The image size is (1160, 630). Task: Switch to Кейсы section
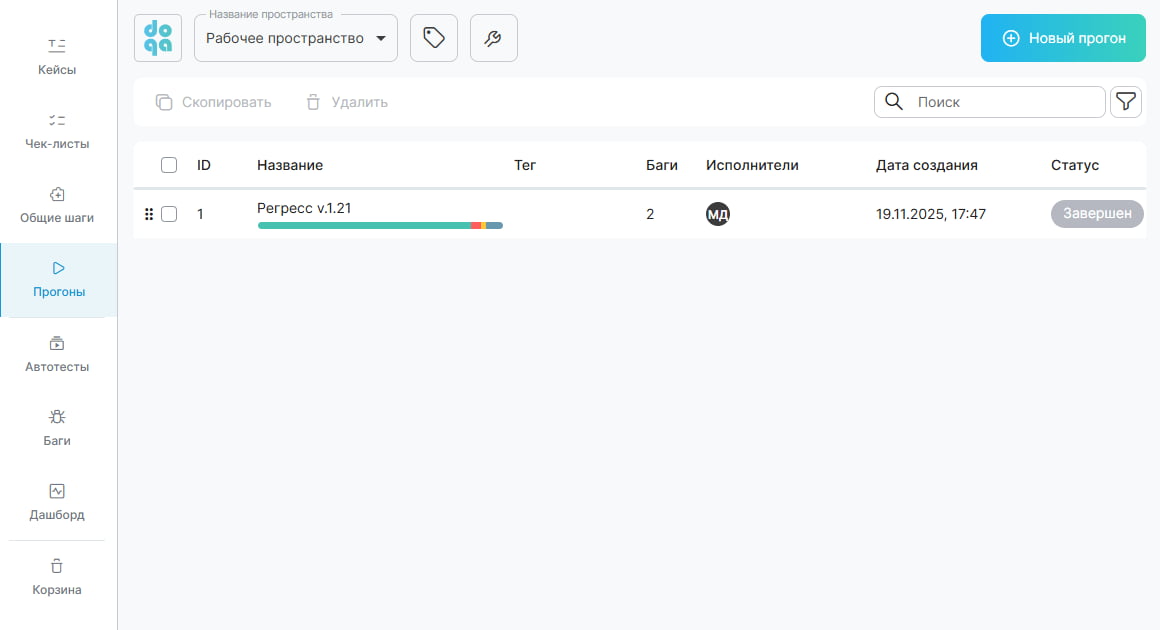click(57, 56)
